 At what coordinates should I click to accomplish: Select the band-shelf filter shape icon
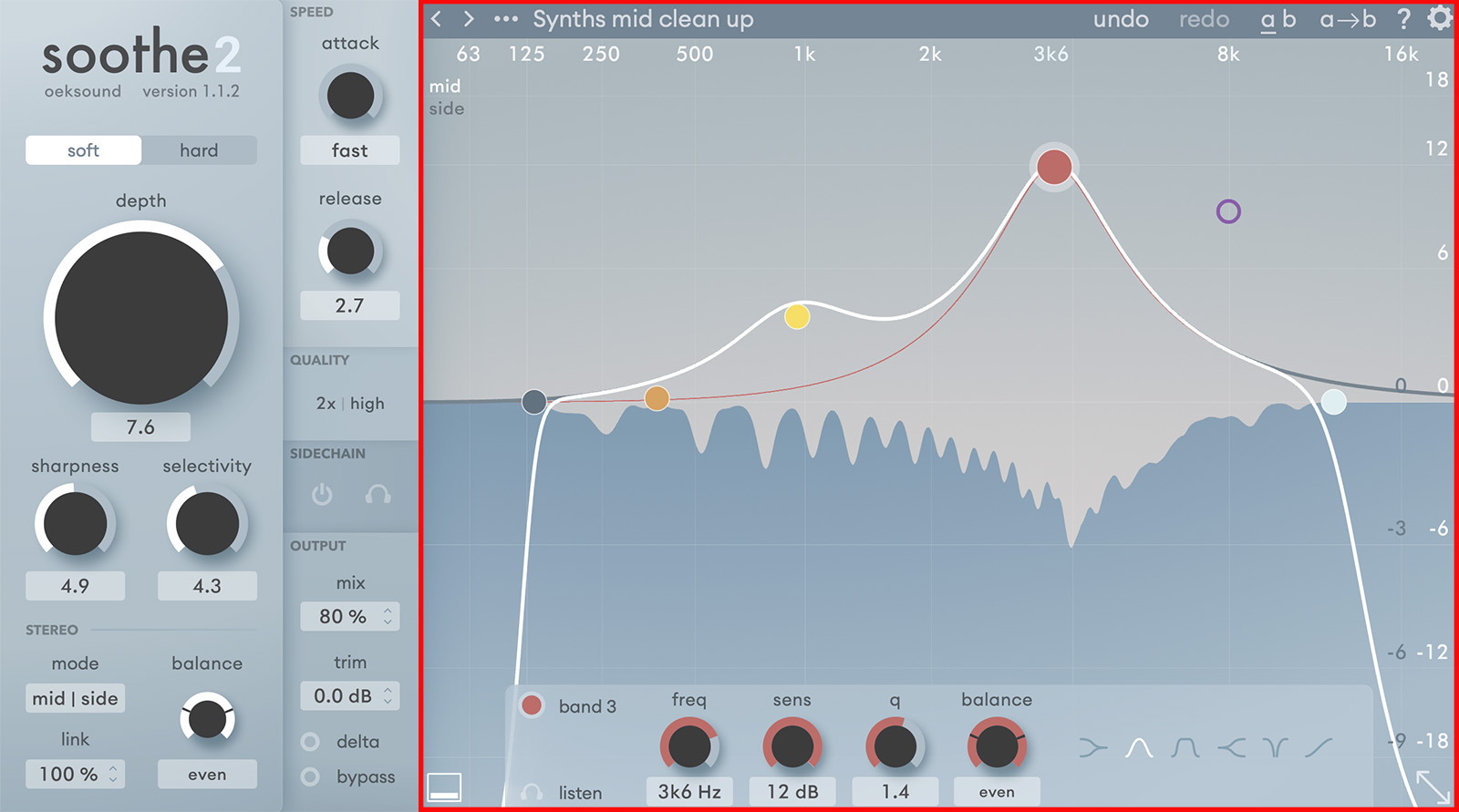(x=1185, y=748)
